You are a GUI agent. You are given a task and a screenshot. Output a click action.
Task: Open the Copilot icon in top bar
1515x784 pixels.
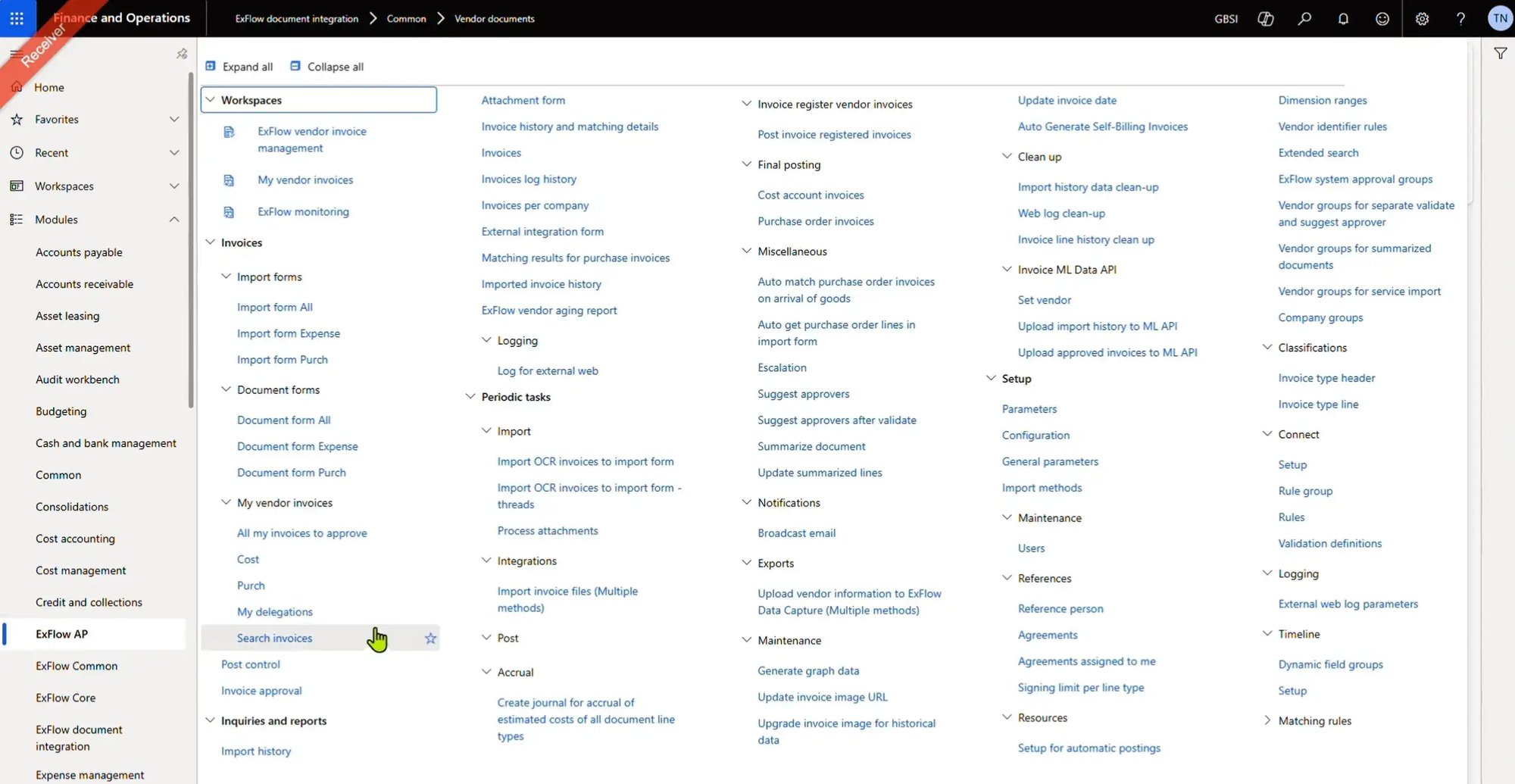coord(1265,18)
